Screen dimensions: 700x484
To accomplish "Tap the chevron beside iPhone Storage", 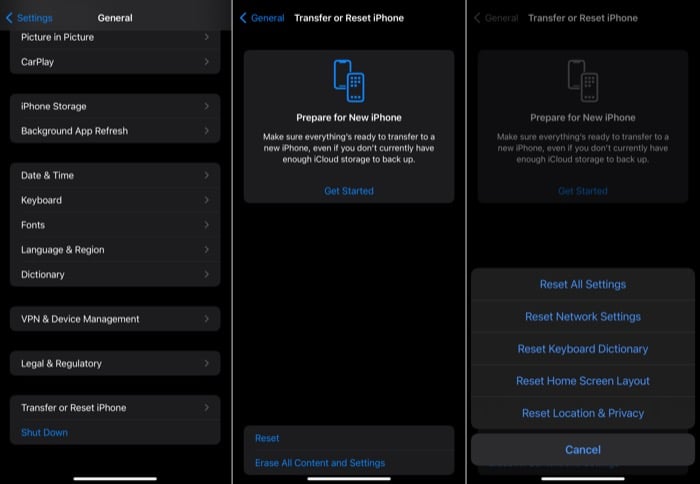I will (x=206, y=106).
